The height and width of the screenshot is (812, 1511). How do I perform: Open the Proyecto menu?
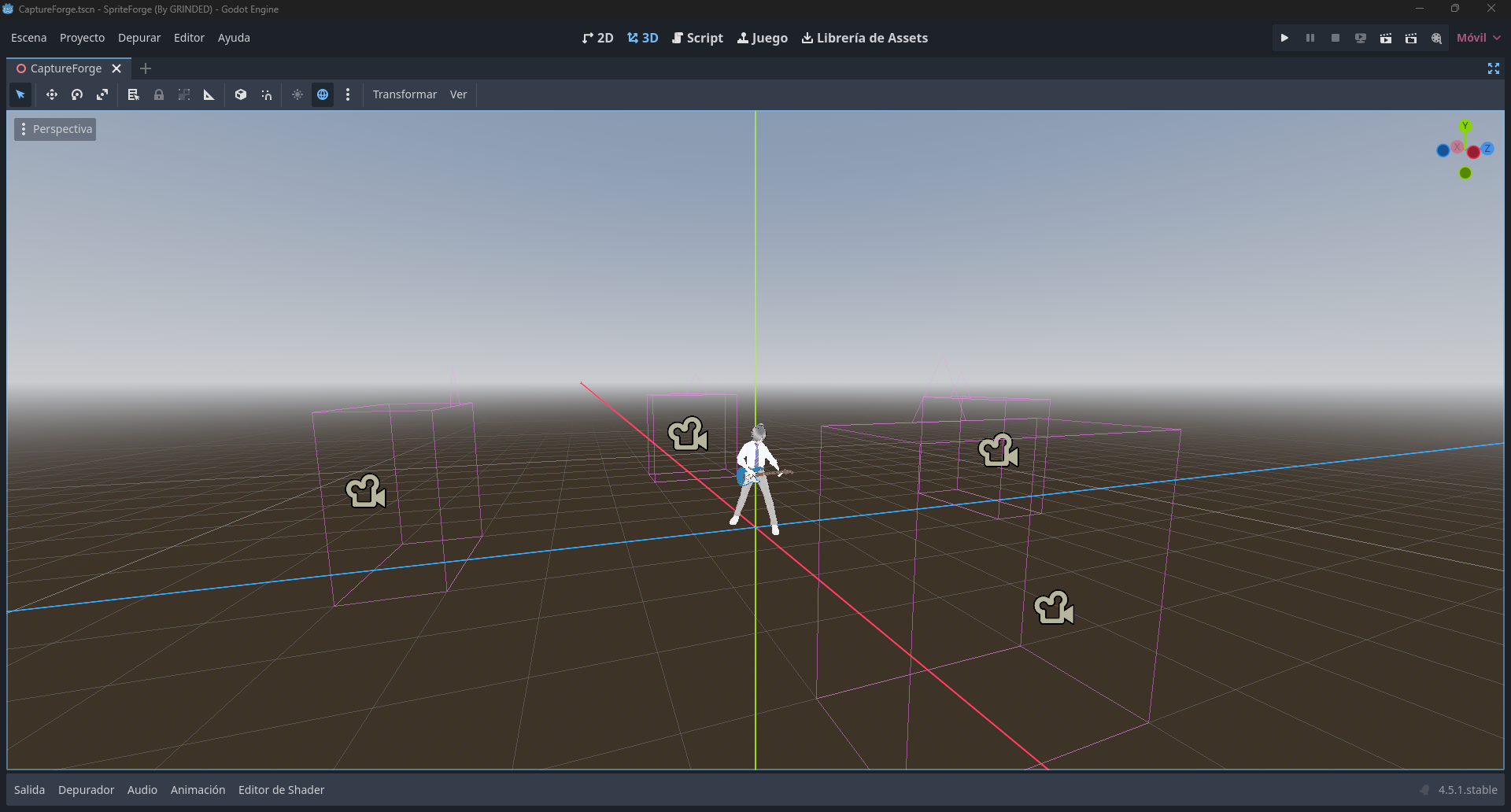click(82, 38)
